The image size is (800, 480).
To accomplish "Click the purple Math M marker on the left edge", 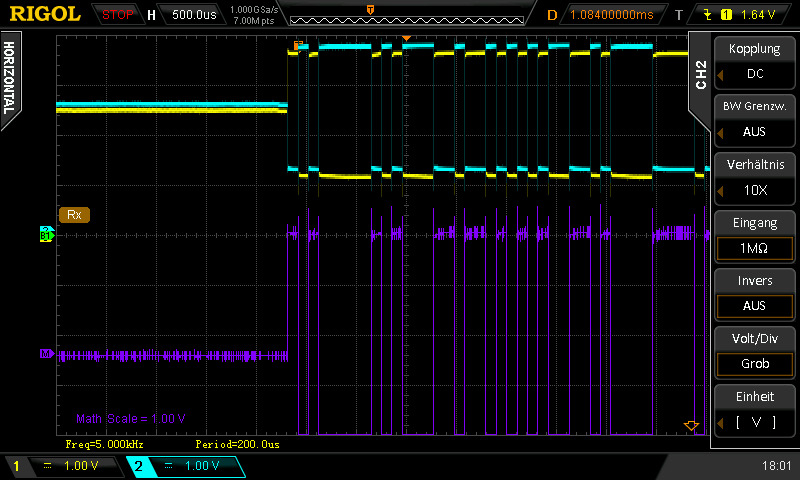I will (45, 354).
